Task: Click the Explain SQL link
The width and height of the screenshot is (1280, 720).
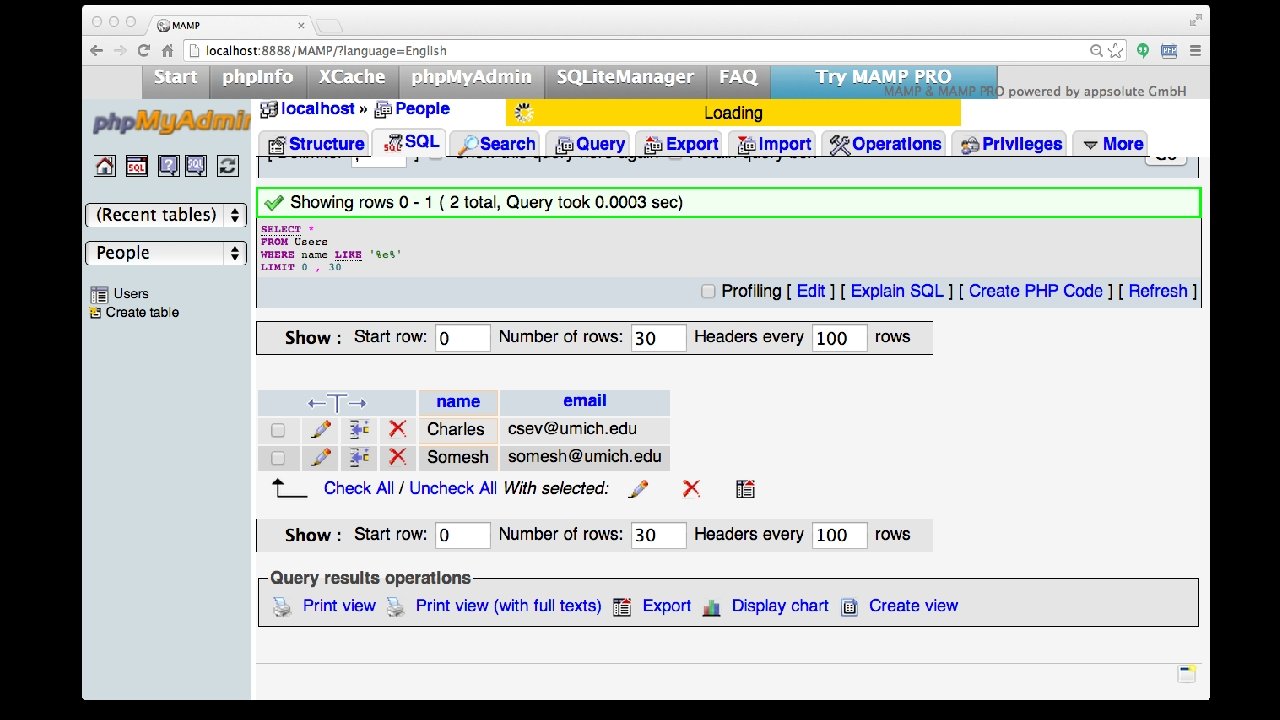Action: [x=897, y=291]
